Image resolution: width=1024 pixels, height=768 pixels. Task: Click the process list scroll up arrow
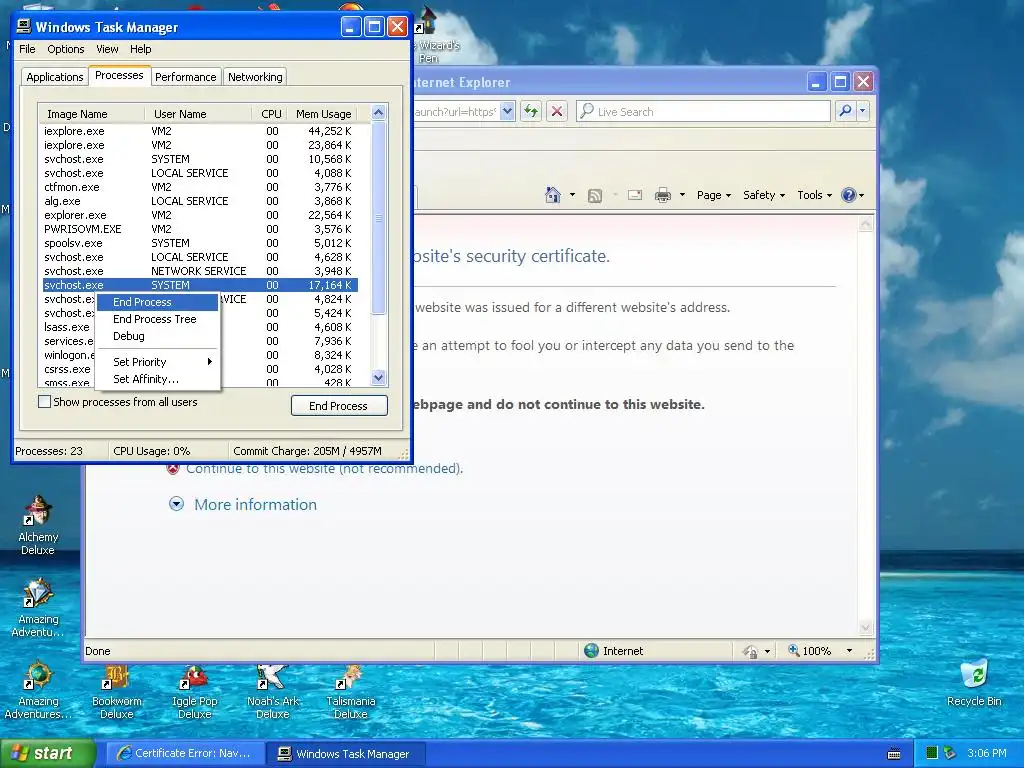[379, 112]
